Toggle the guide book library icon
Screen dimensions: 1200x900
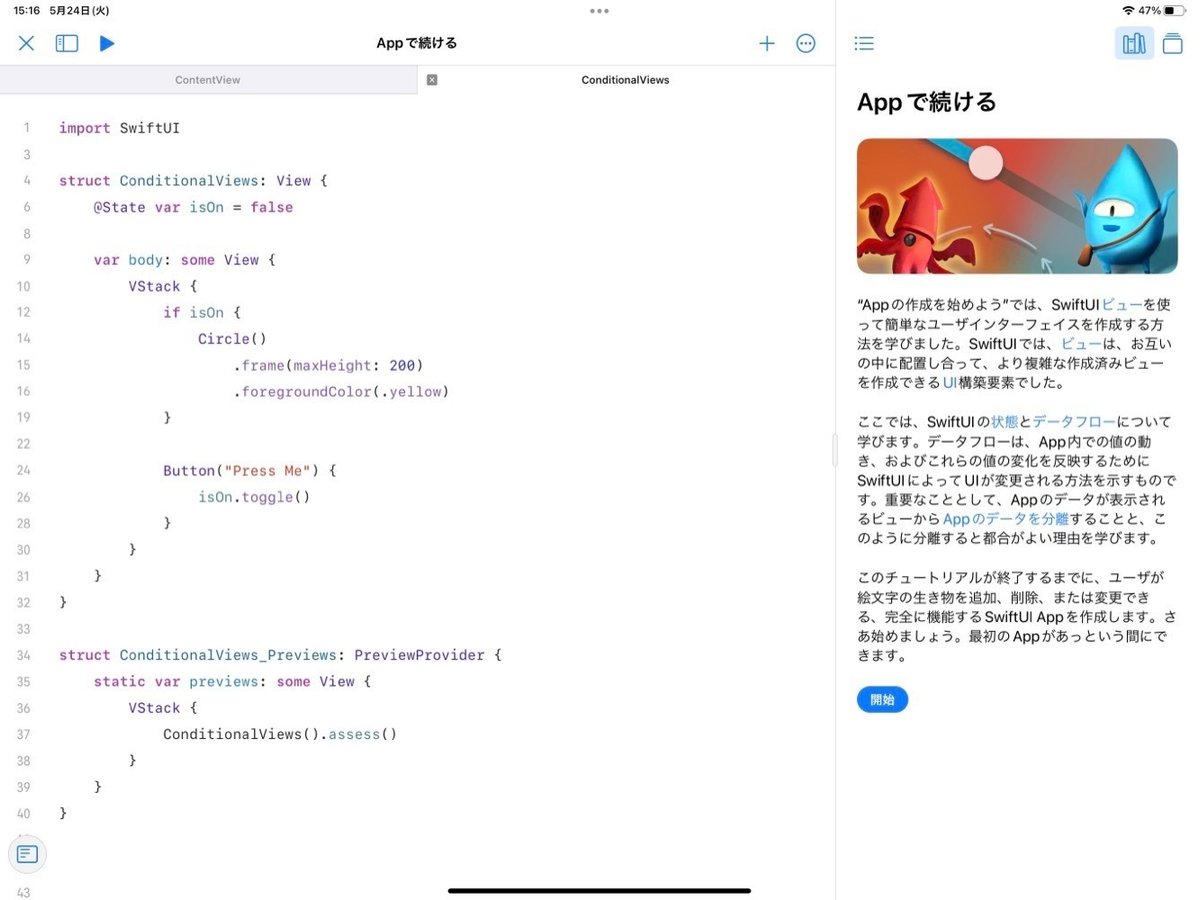click(x=1134, y=43)
